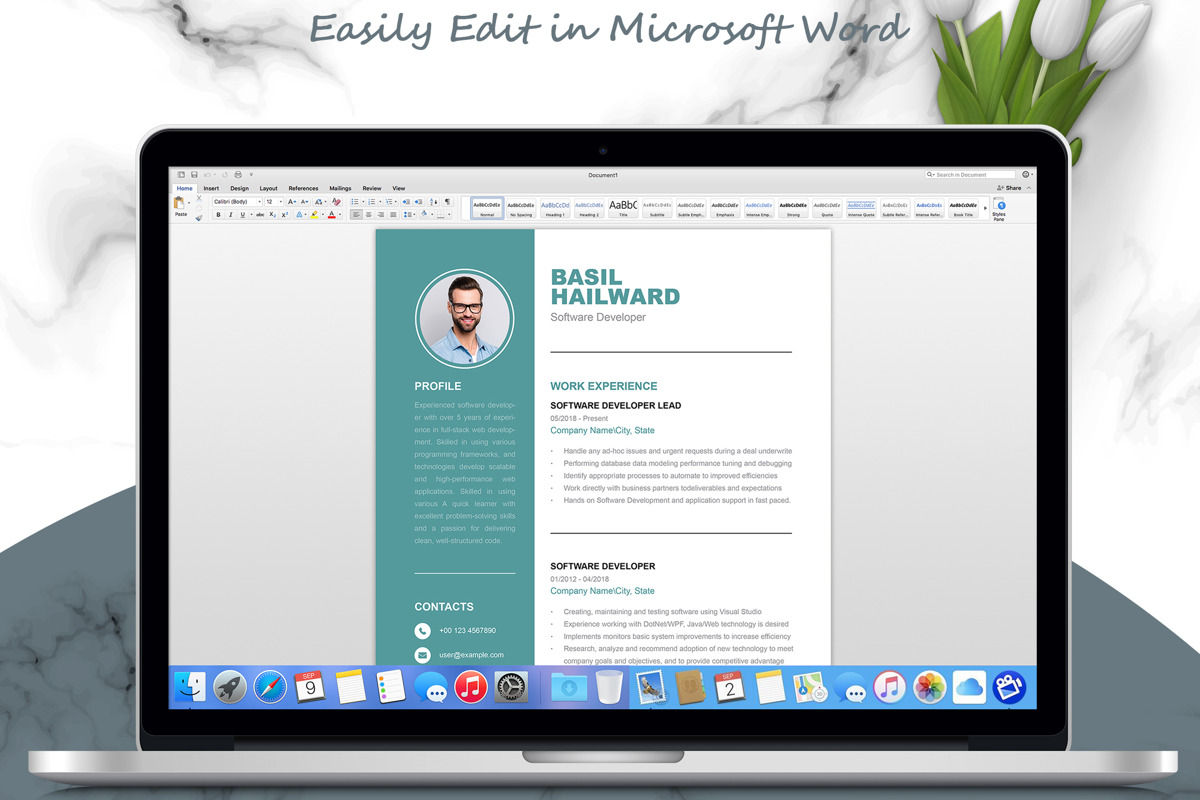Open line and paragraph spacing options

tap(408, 214)
